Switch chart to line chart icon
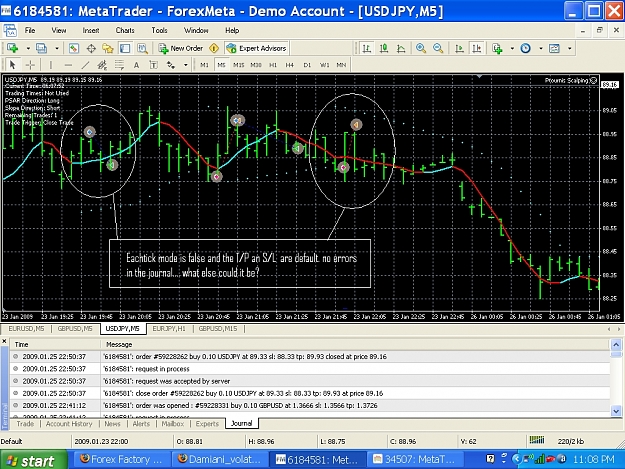This screenshot has width=625, height=469. coord(401,48)
